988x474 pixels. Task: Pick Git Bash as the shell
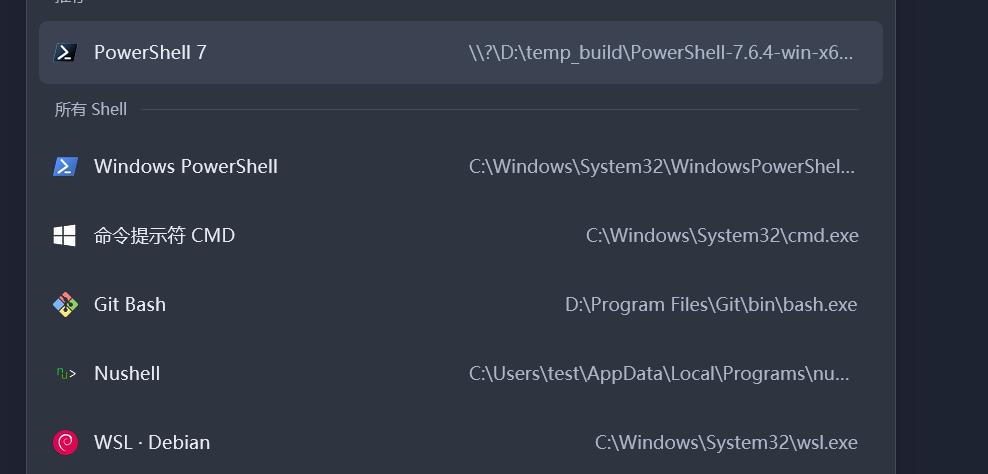click(x=461, y=304)
